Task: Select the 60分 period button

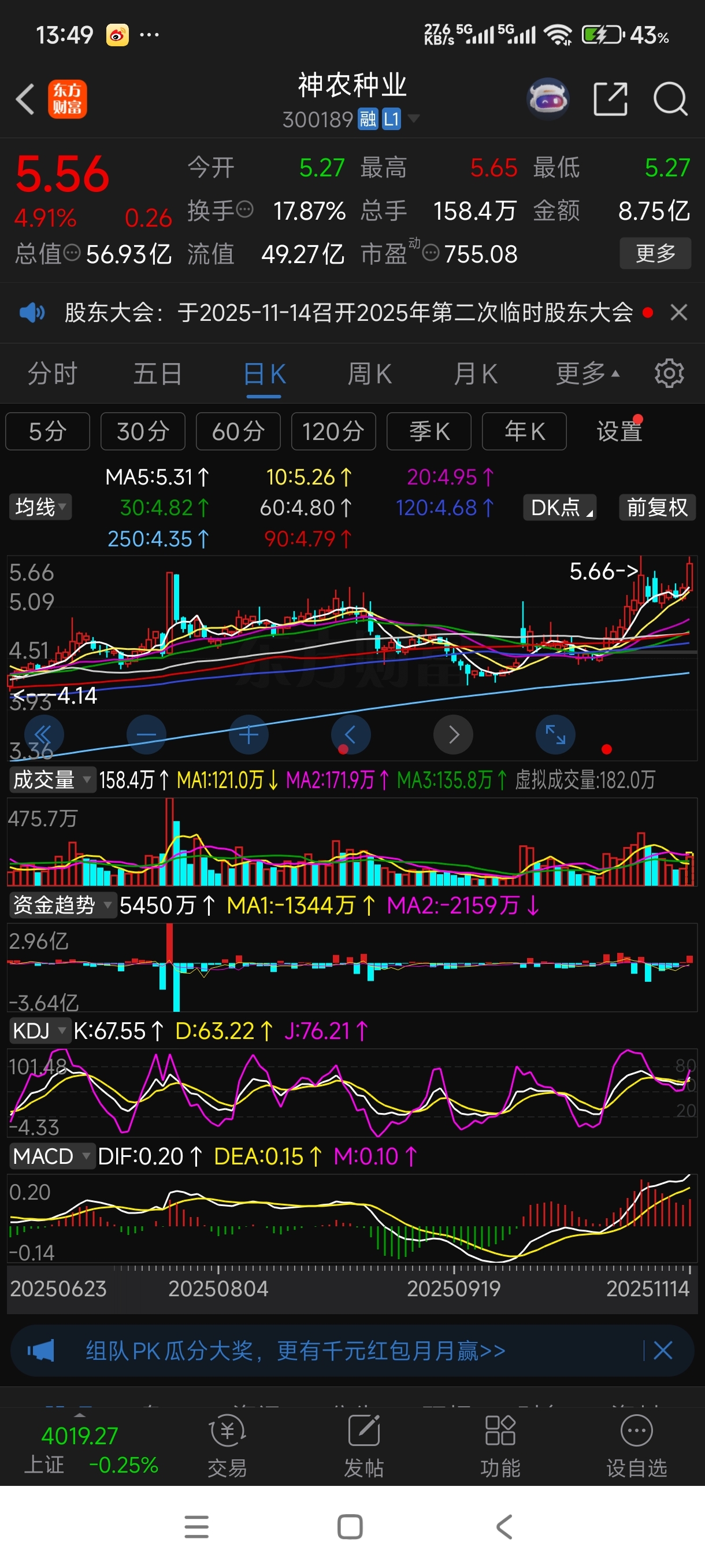Action: point(239,431)
